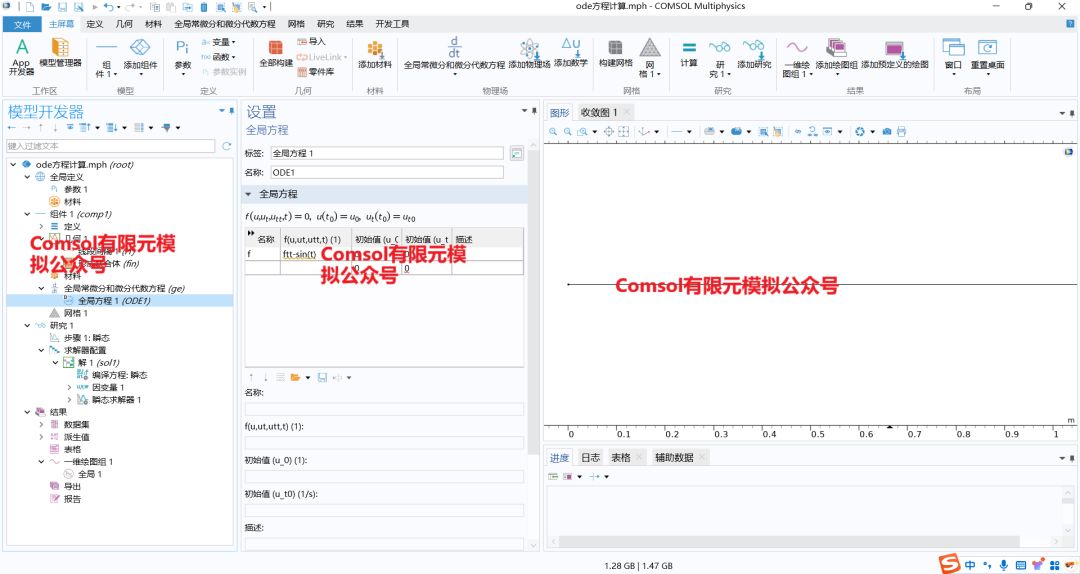Click the save icon in quick access toolbar

click(62, 7)
